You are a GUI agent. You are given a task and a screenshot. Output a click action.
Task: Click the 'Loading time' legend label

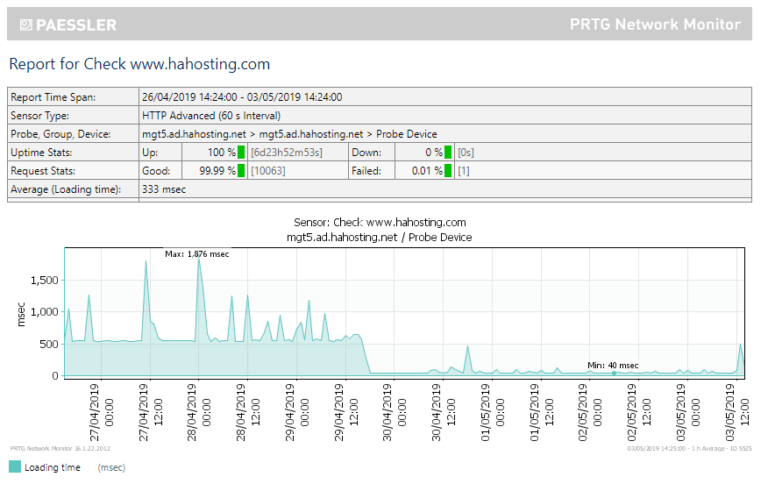click(52, 467)
